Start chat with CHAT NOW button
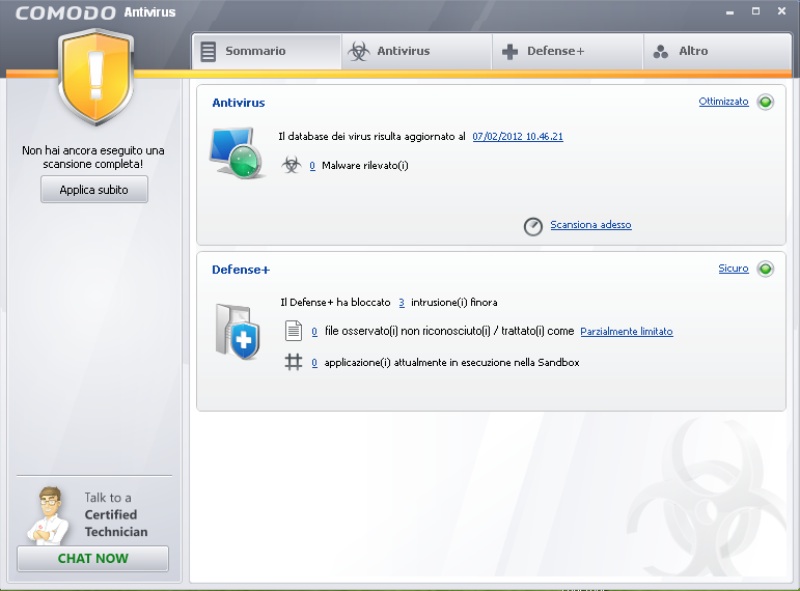Image resolution: width=800 pixels, height=591 pixels. (x=93, y=558)
